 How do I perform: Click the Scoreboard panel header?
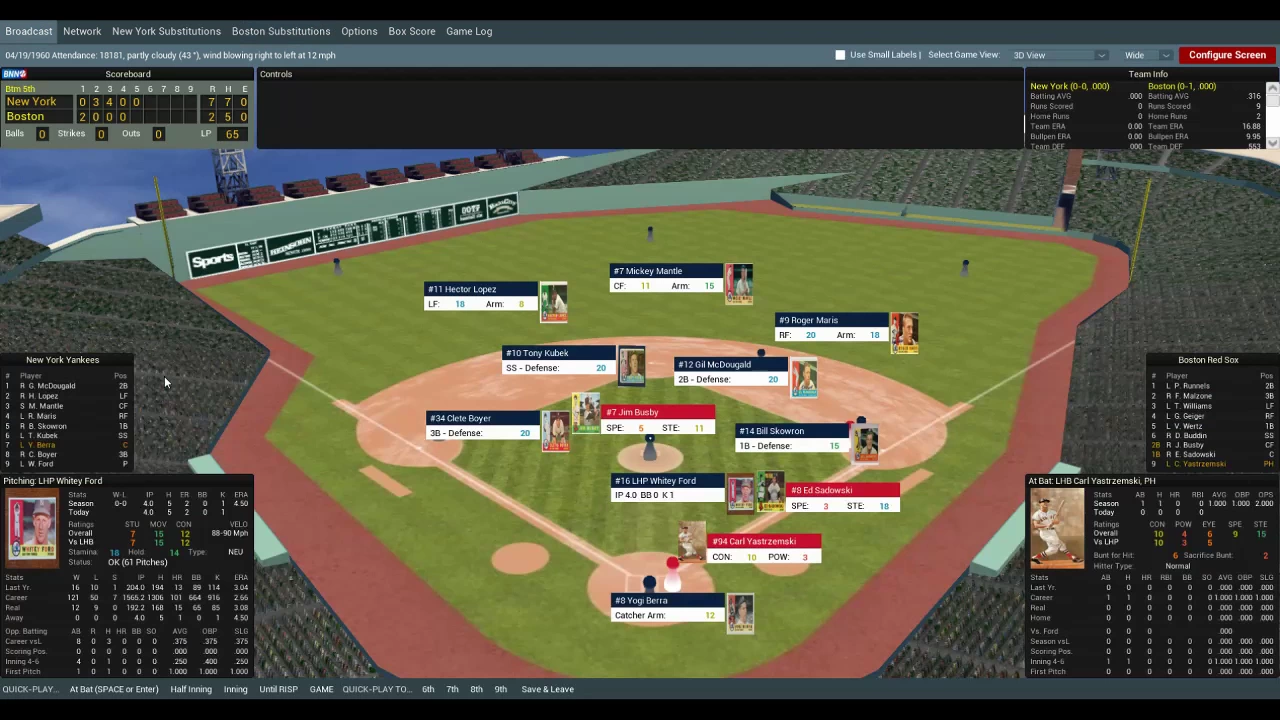[x=128, y=74]
